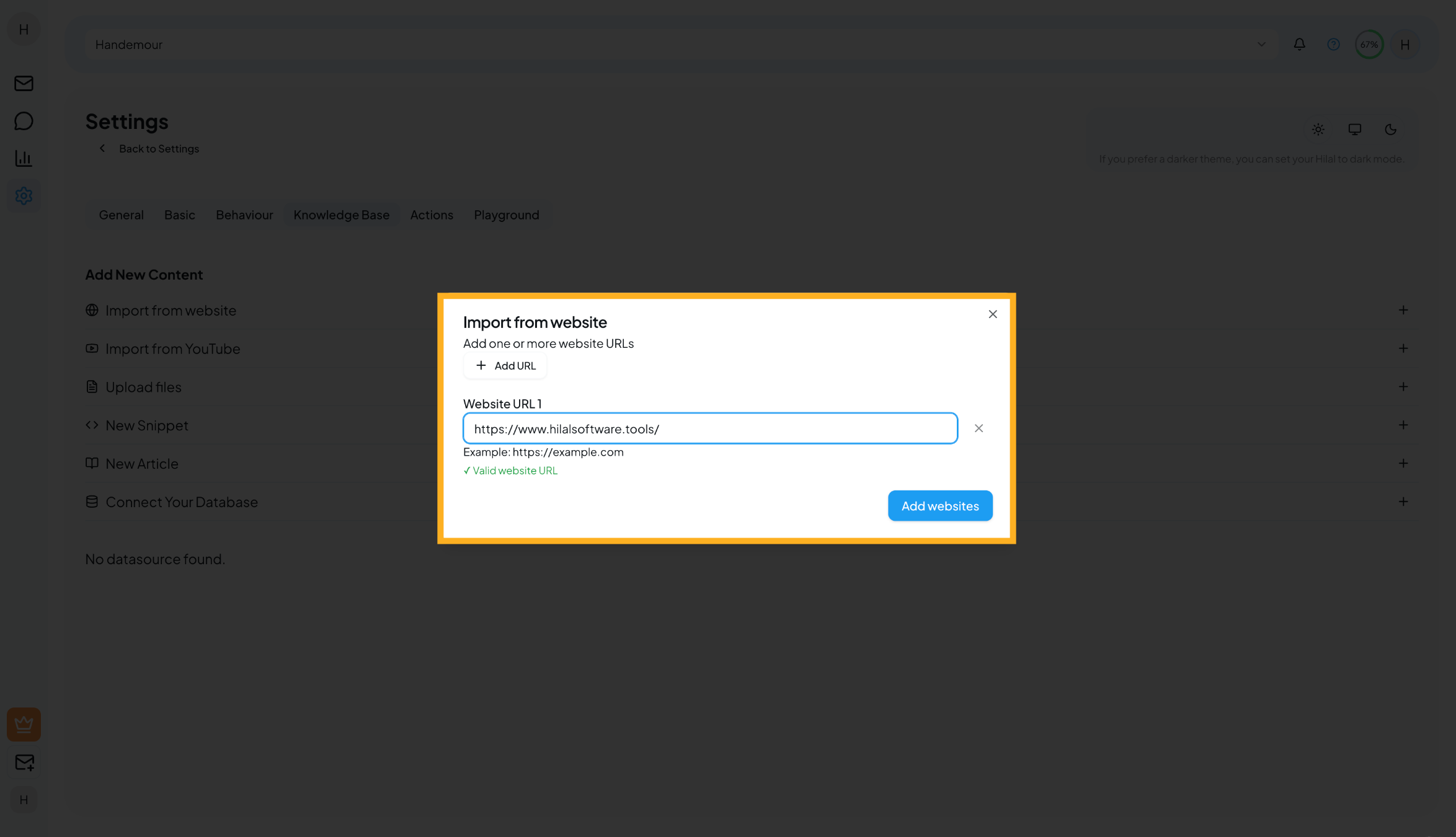Click the Add websites button
The image size is (1456, 837).
tap(939, 505)
